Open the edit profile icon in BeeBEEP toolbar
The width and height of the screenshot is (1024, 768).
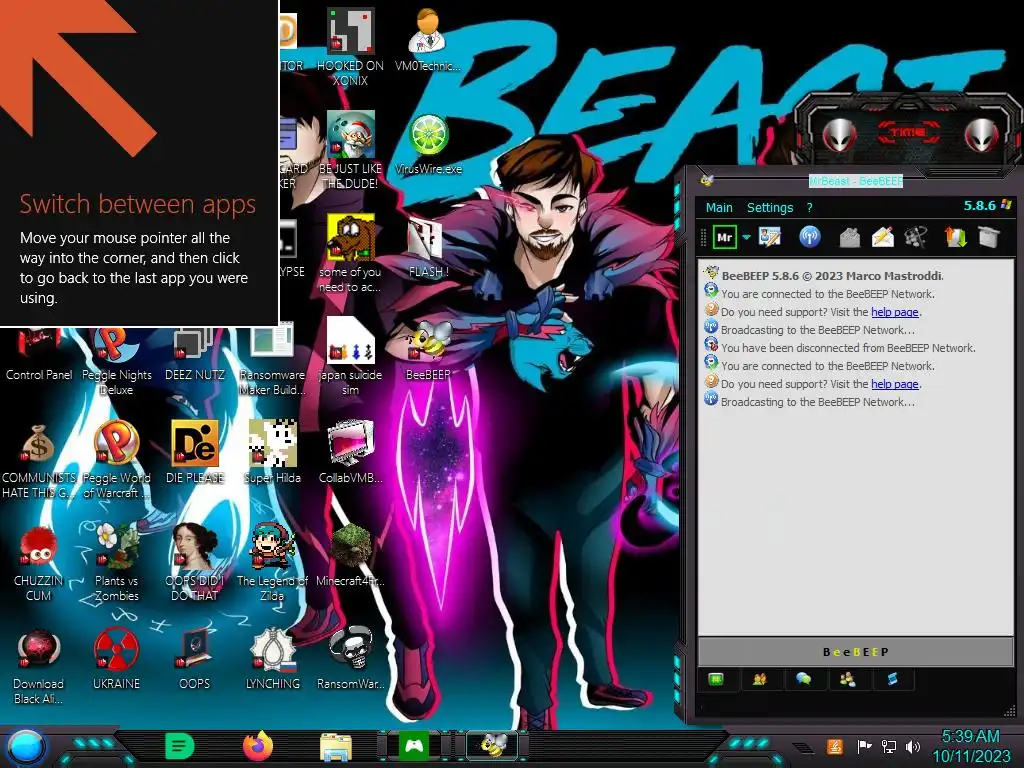pyautogui.click(x=770, y=236)
